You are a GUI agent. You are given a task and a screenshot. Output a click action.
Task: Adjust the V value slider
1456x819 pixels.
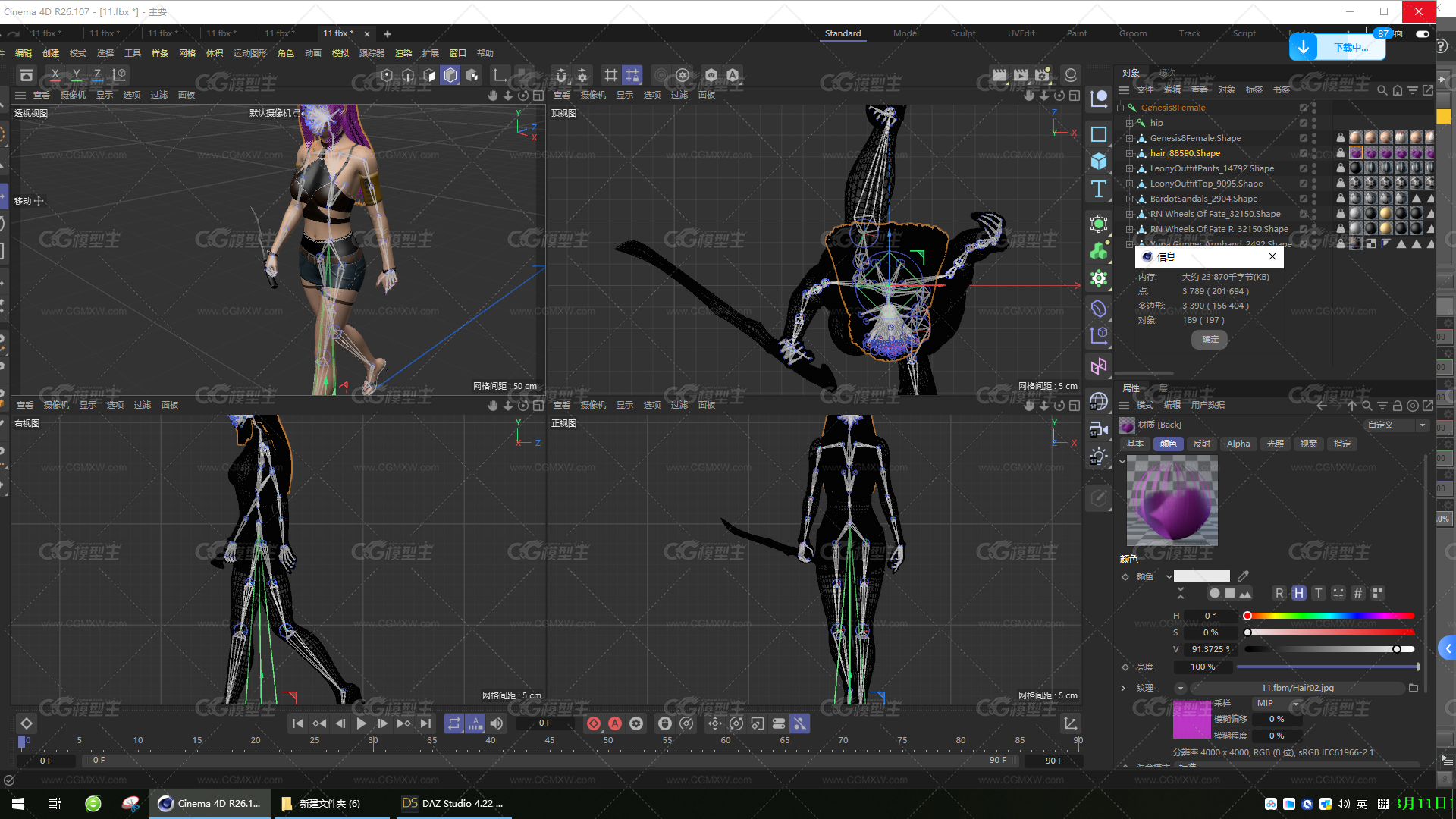[1330, 649]
